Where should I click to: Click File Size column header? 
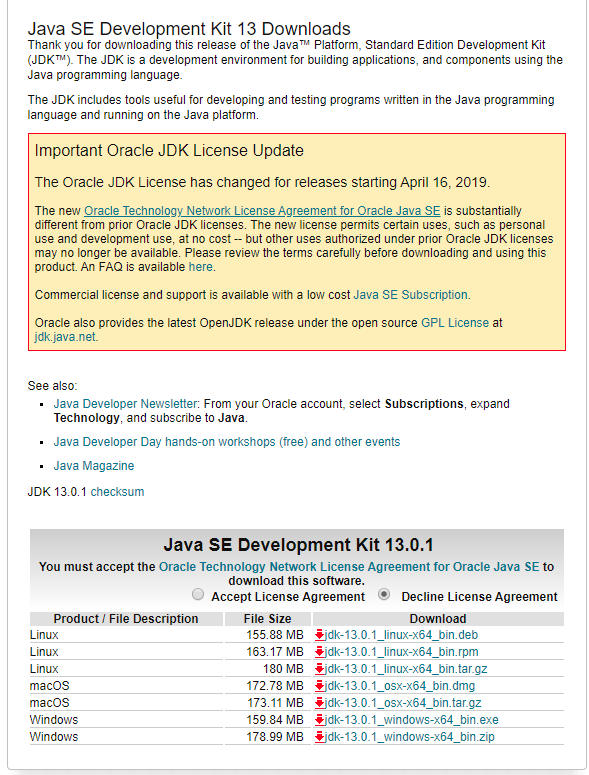pos(267,619)
